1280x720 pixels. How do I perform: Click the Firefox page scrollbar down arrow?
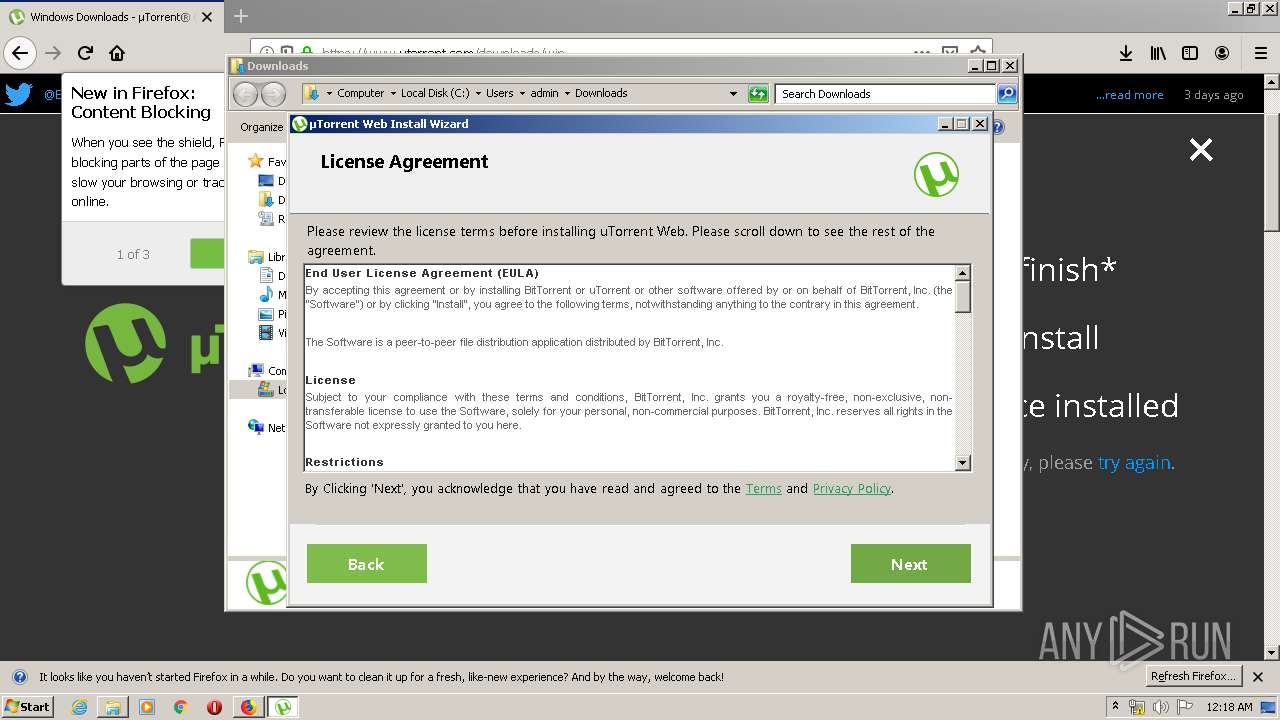1272,653
